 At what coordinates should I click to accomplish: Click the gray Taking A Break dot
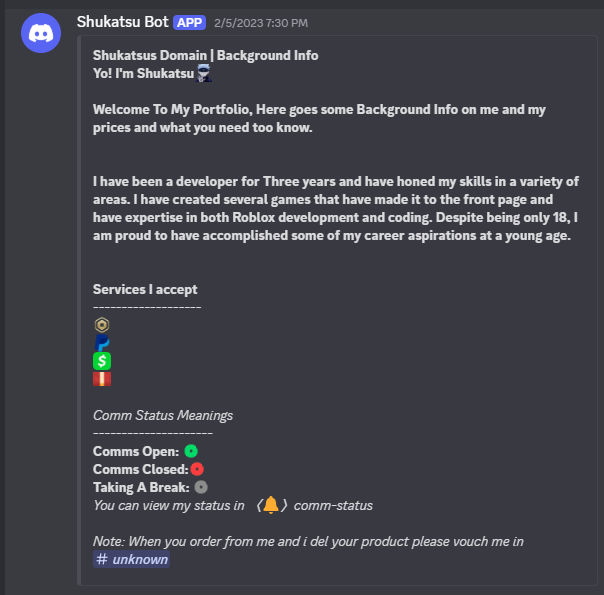click(201, 487)
